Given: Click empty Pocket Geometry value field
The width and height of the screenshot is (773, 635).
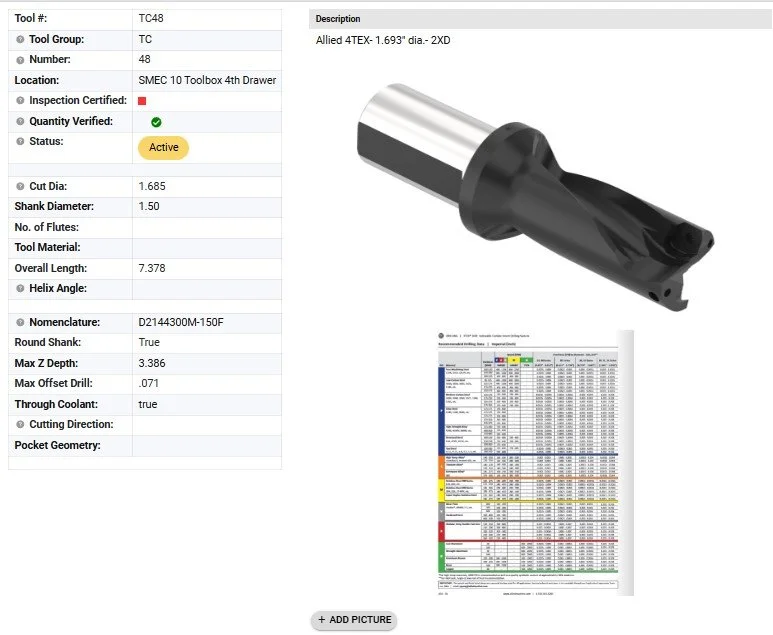Looking at the screenshot, I should pyautogui.click(x=207, y=446).
